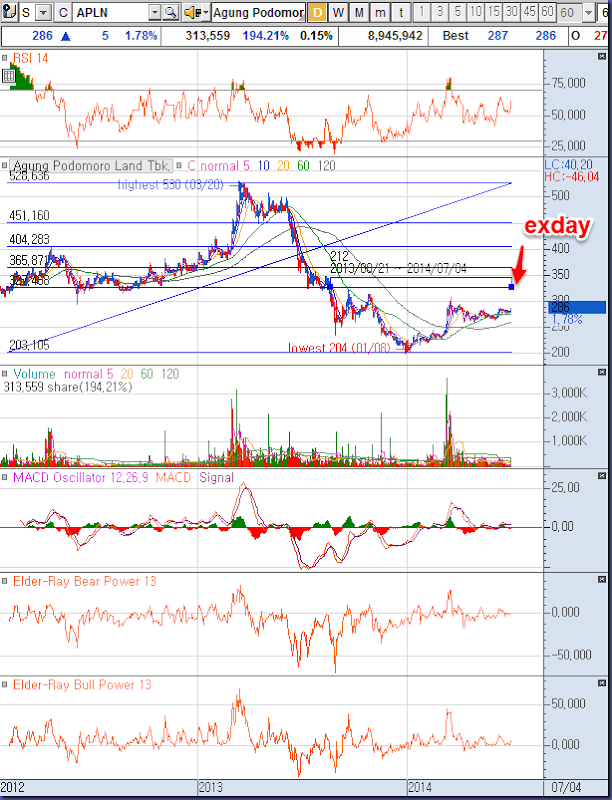Screen dimensions: 612x800
Task: Expand the APLN ticker history dropdown arrow
Action: coord(155,13)
